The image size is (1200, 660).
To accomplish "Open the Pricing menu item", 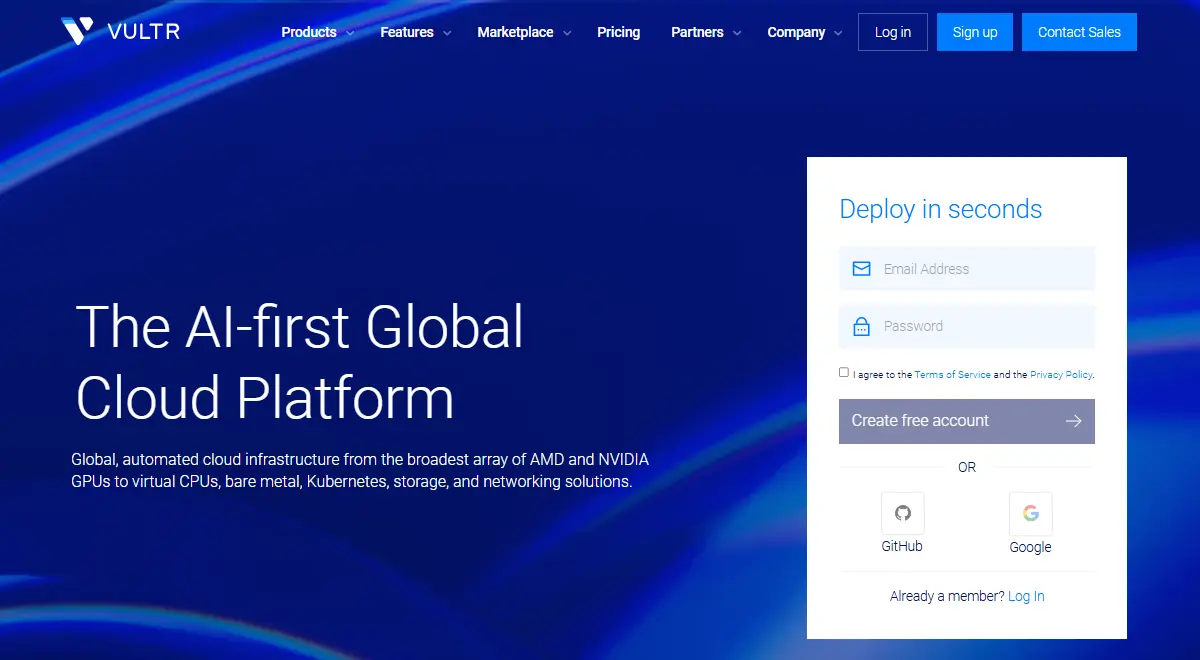I will (618, 32).
